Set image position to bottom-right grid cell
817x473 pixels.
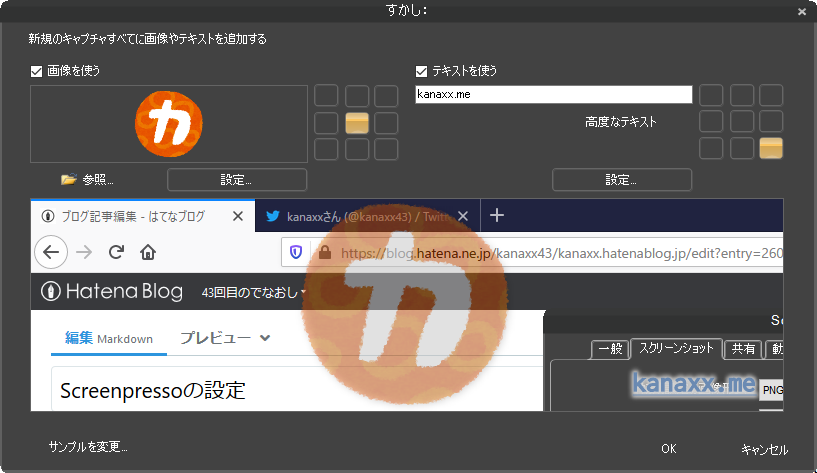click(386, 149)
